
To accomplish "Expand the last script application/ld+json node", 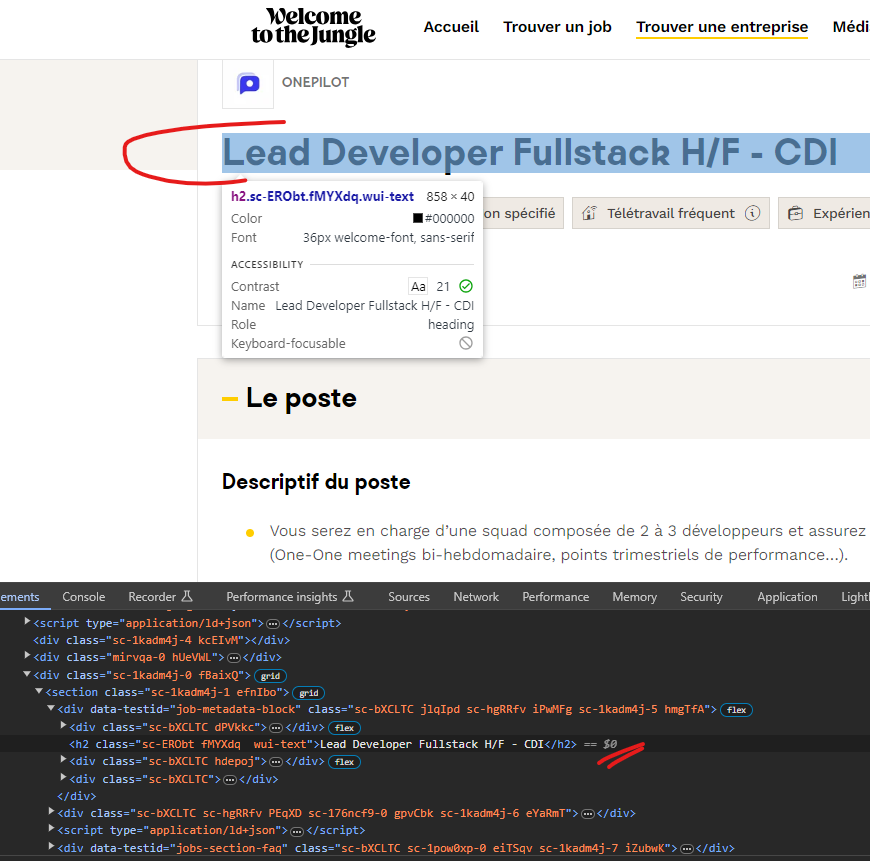I will click(51, 829).
